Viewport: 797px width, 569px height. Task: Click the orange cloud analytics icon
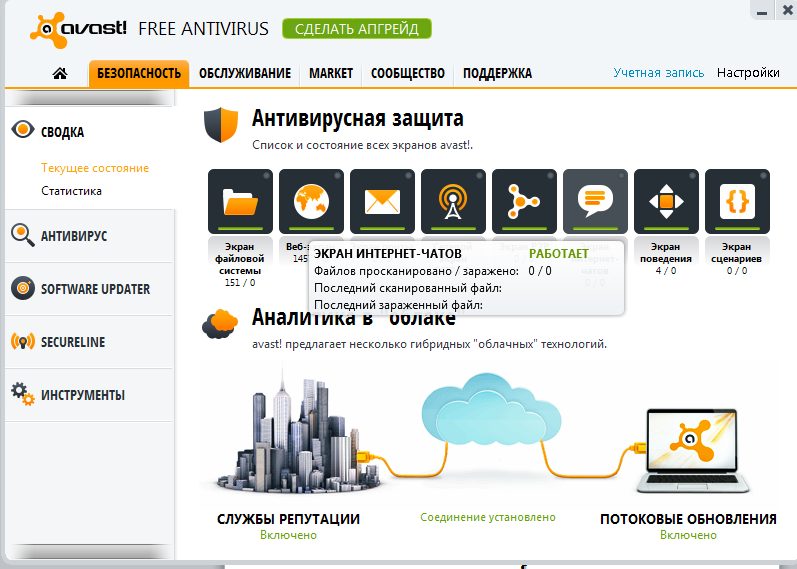(x=220, y=324)
